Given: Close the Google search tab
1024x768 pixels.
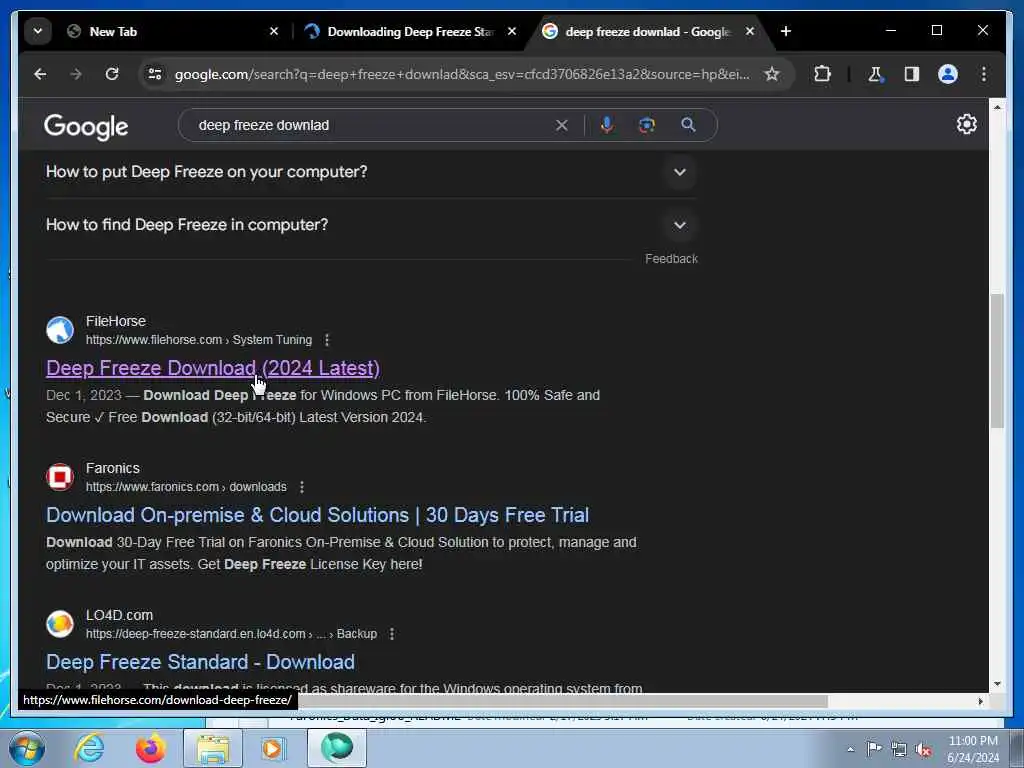Looking at the screenshot, I should tap(750, 31).
